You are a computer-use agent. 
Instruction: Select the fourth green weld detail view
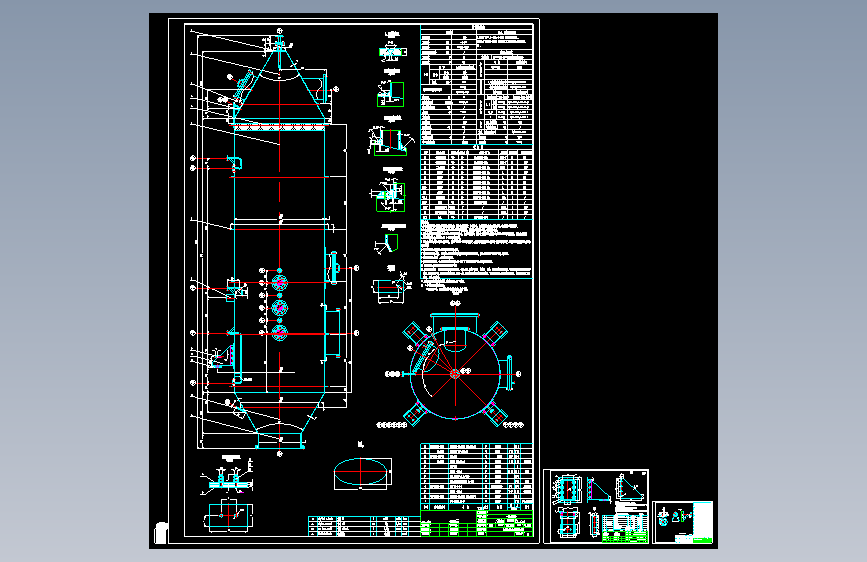click(390, 197)
